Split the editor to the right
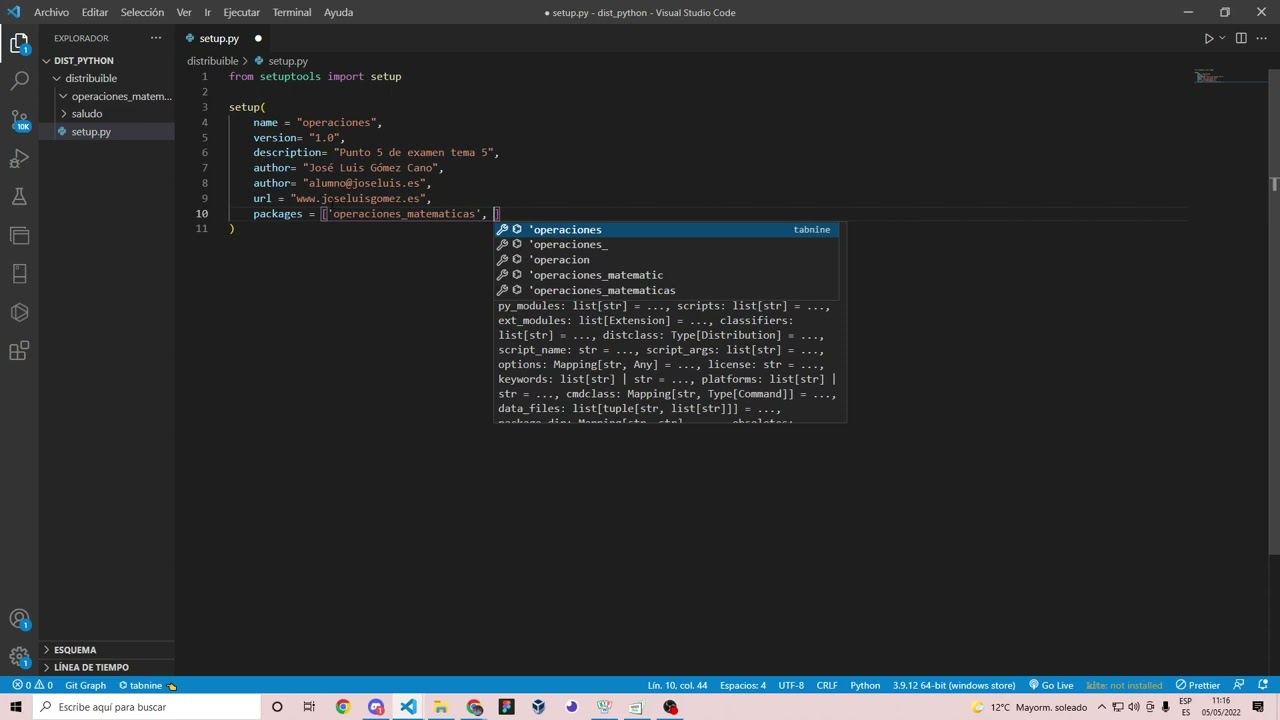The width and height of the screenshot is (1280, 720). tap(1241, 38)
